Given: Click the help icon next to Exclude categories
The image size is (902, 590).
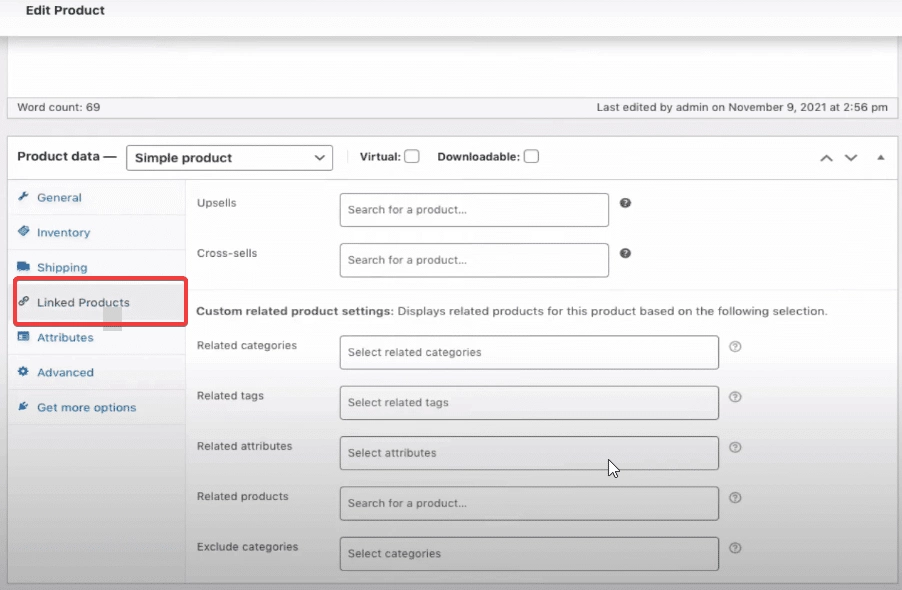Looking at the screenshot, I should (735, 547).
